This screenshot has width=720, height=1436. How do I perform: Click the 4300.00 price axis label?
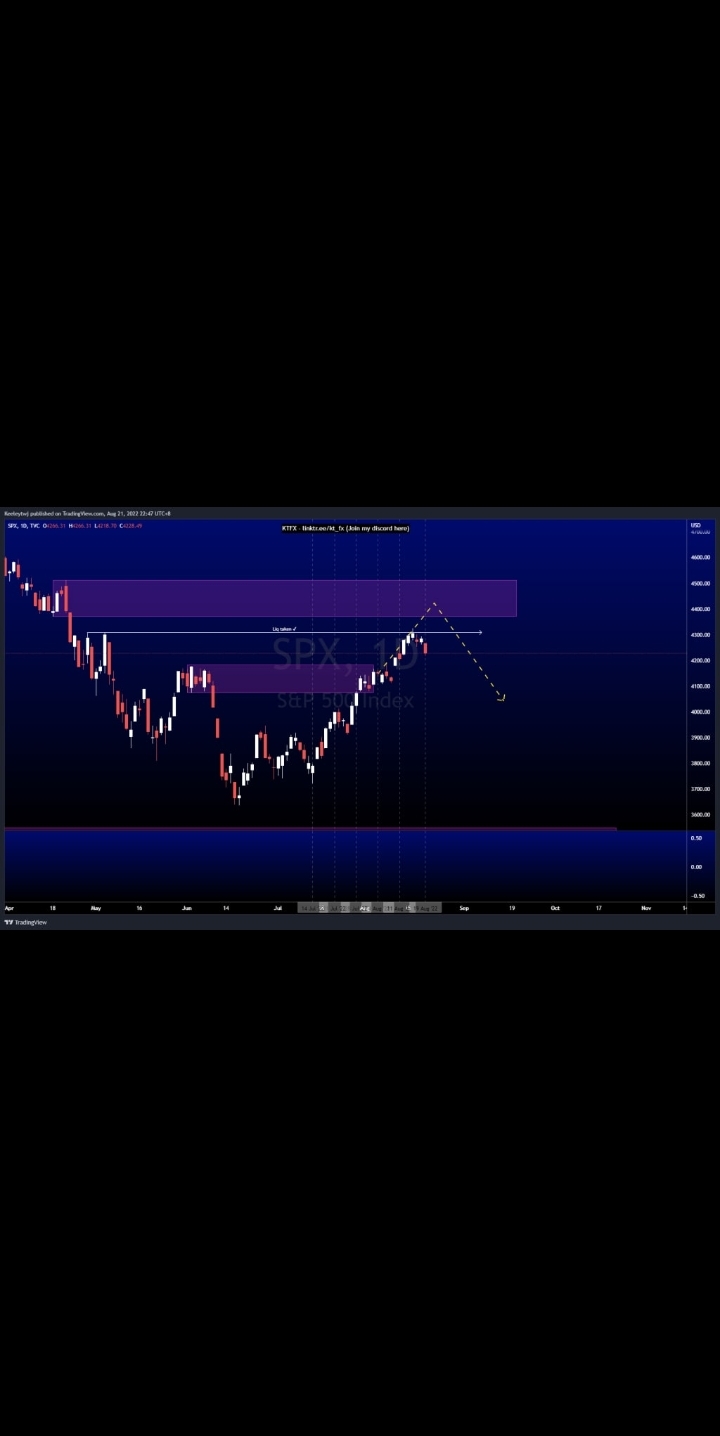pos(700,635)
